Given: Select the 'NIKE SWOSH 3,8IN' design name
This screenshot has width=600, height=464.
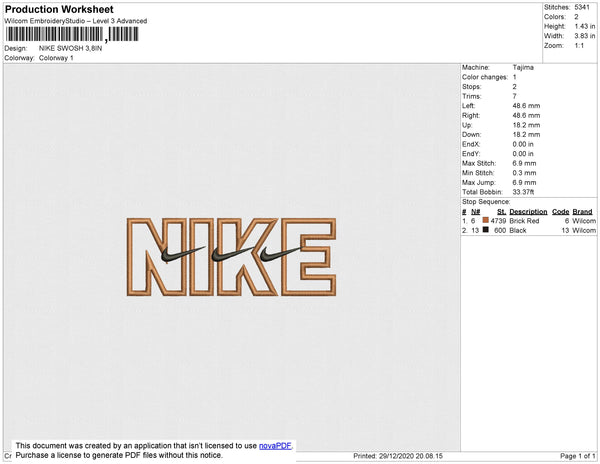Looking at the screenshot, I should click(x=70, y=49).
